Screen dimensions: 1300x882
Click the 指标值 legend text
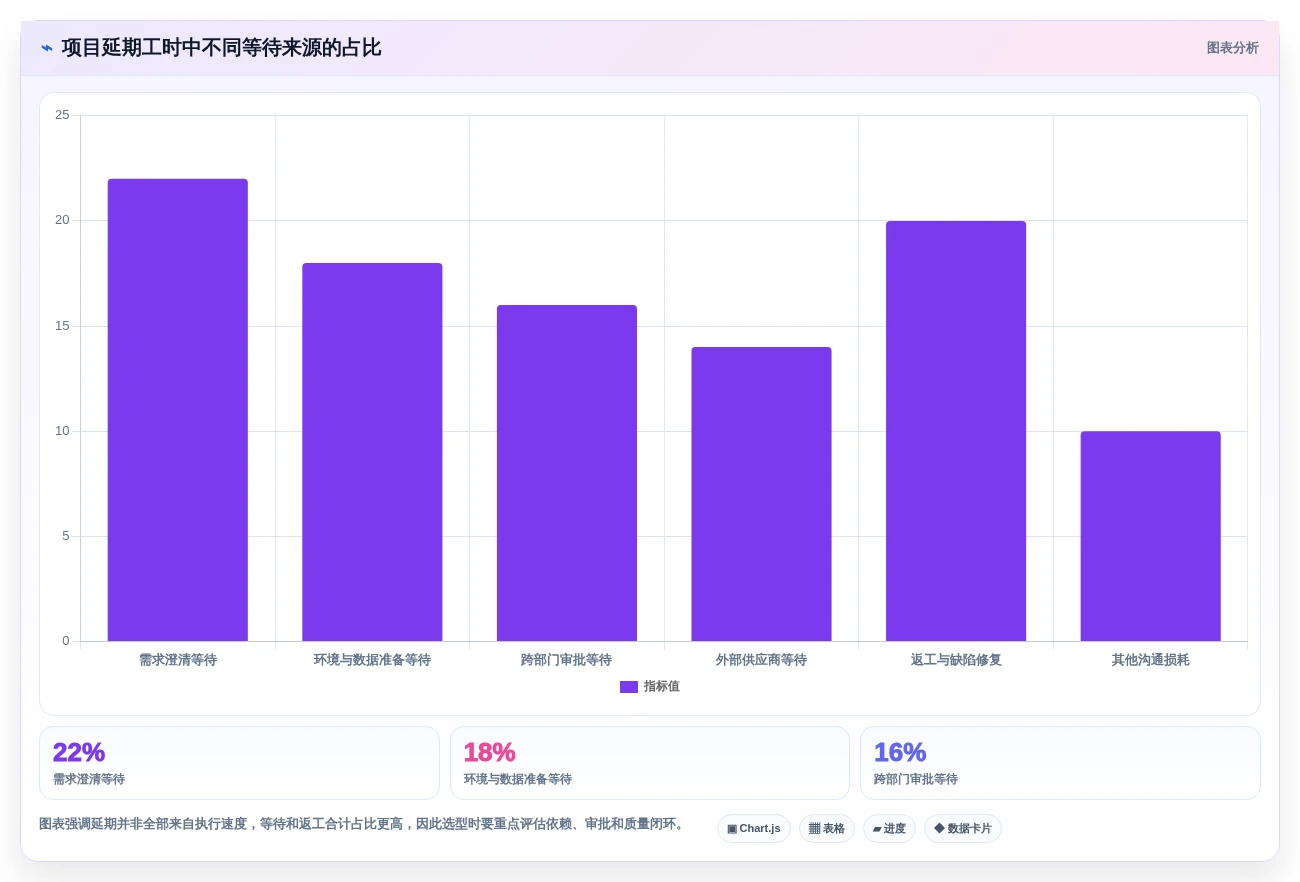pyautogui.click(x=662, y=687)
